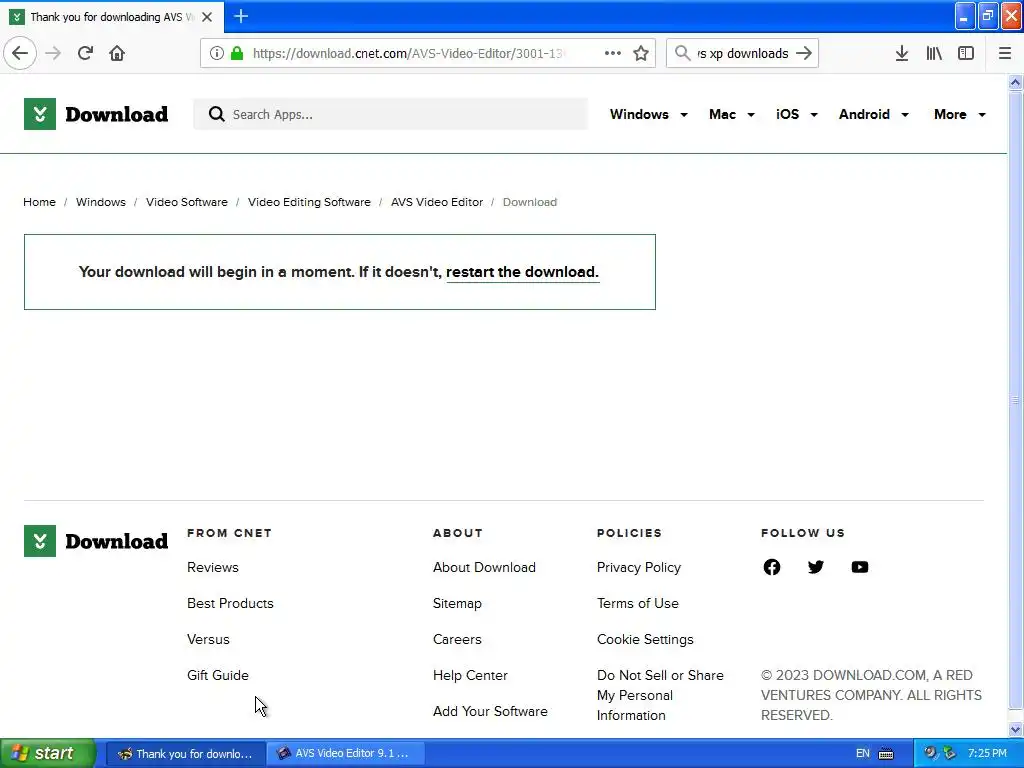Screen dimensions: 1024x768
Task: Switch to AVS Video Editor taskbar button
Action: (346, 754)
